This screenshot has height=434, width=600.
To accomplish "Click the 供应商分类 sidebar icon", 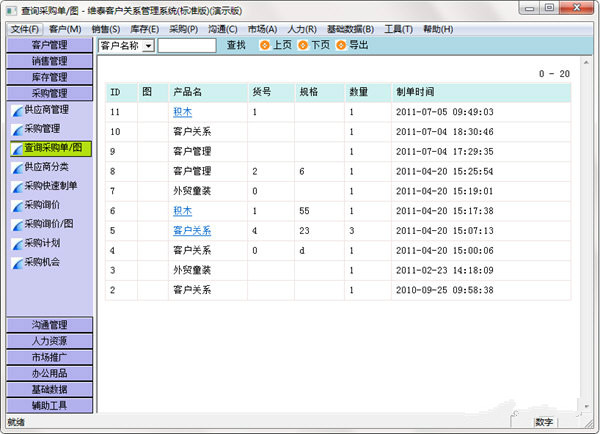I will coord(18,168).
